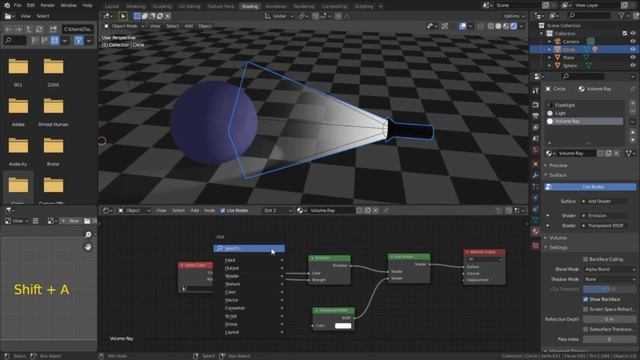Screen dimensions: 640x360
Task: Click the Transparent BSDF shader input field
Action: click(x=605, y=226)
